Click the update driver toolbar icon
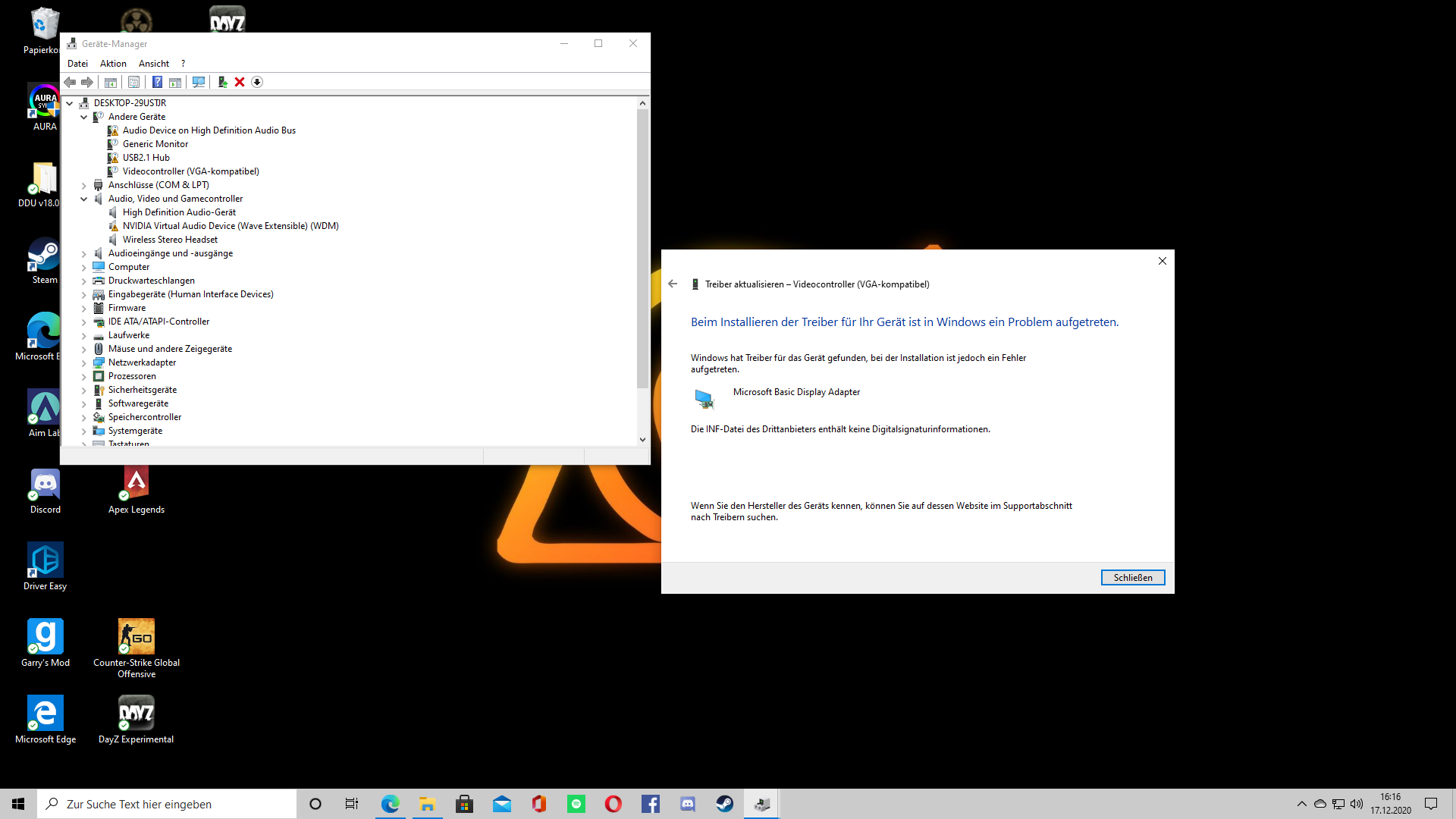This screenshot has width=1456, height=819. (x=222, y=82)
